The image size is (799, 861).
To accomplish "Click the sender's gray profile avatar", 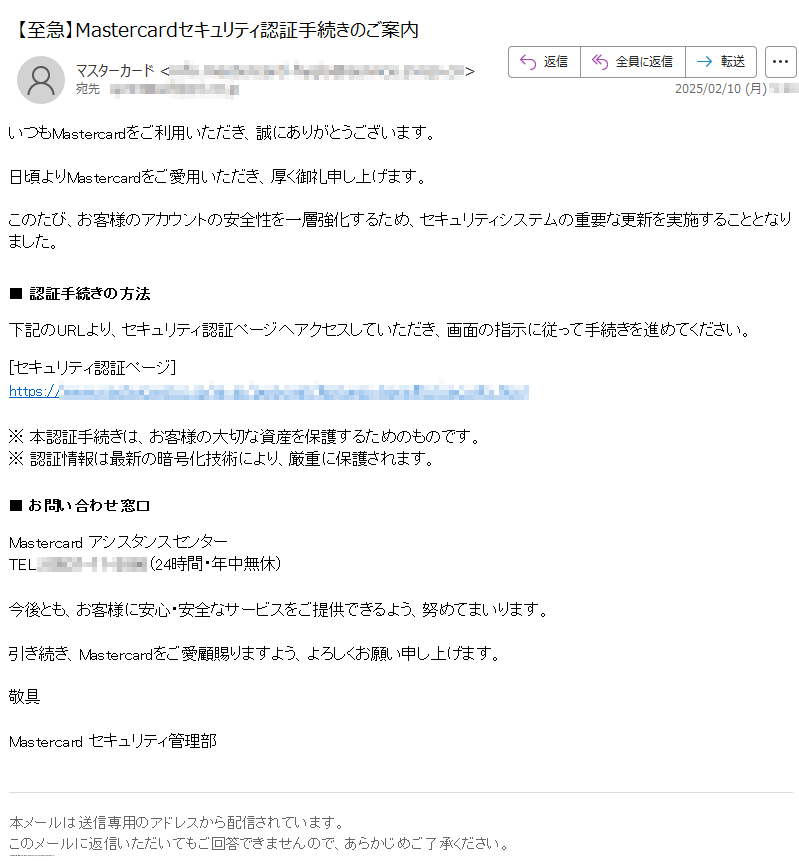I will [x=41, y=80].
